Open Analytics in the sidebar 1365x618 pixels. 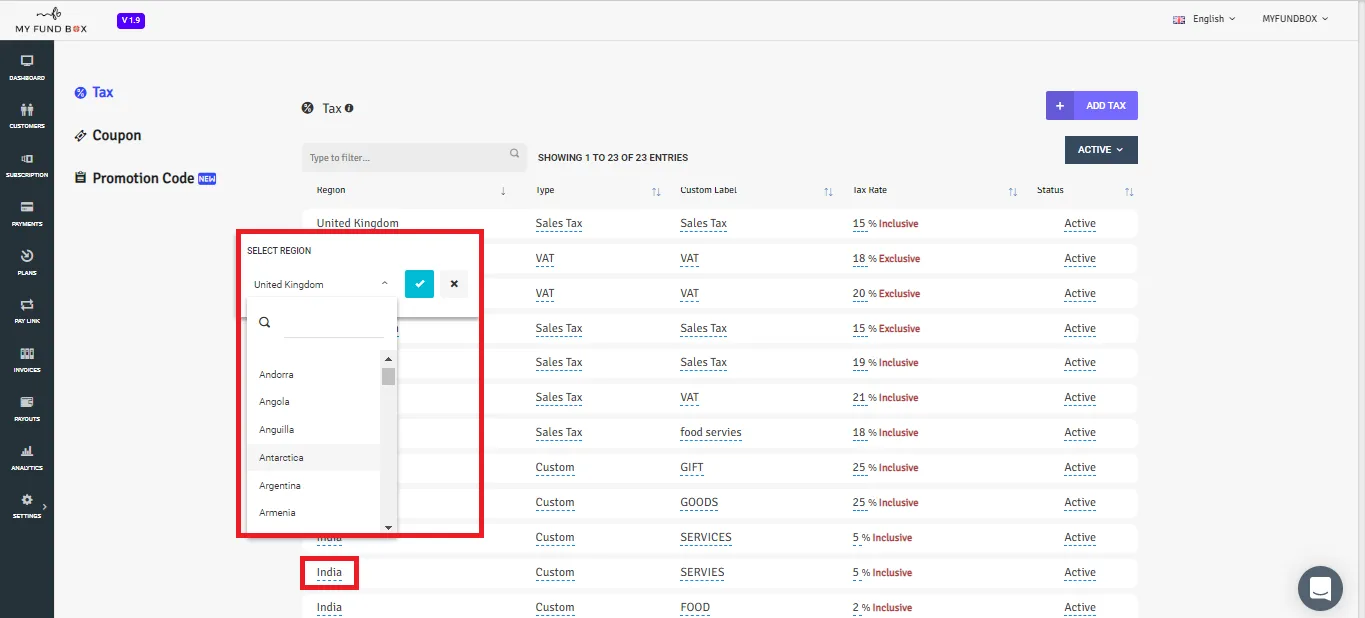[x=27, y=458]
